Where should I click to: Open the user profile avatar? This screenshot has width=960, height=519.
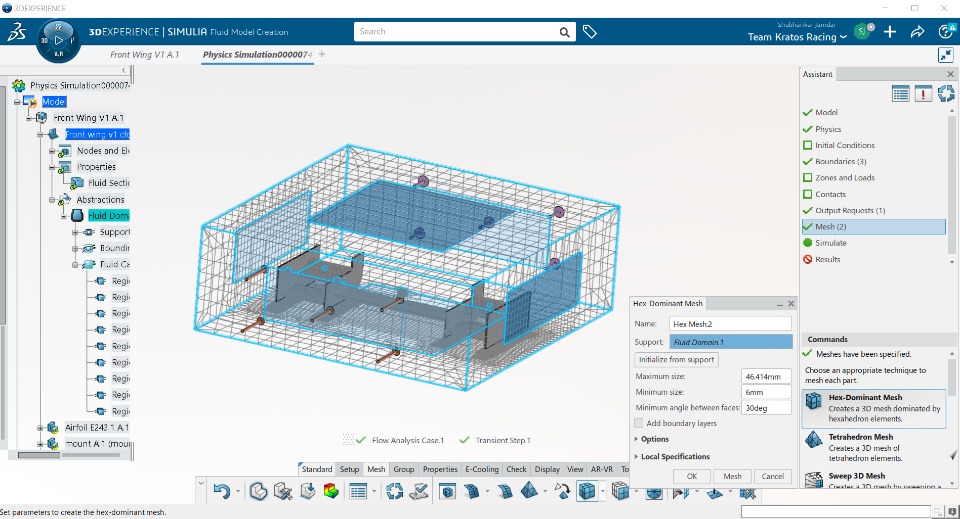863,31
